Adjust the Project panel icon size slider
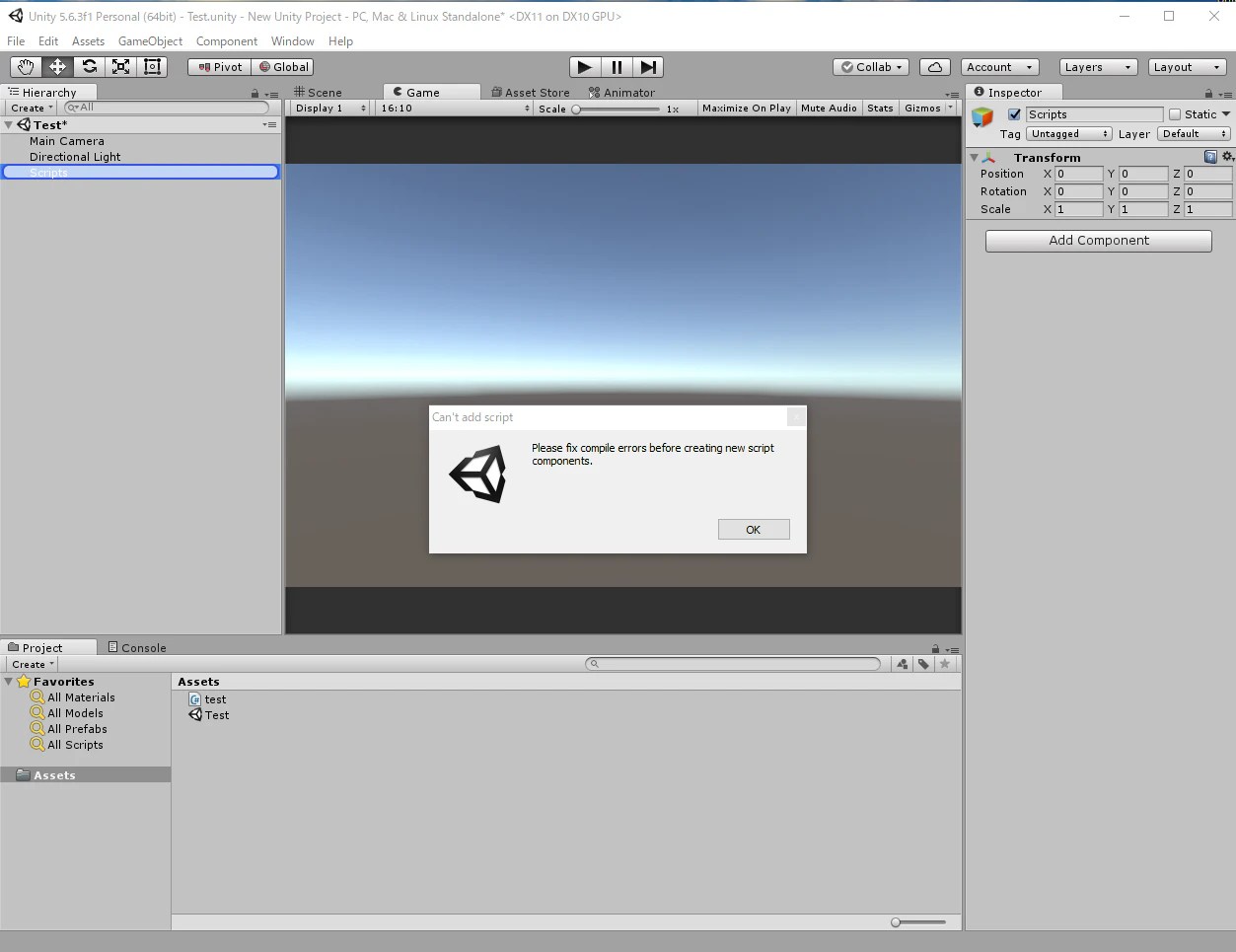Image resolution: width=1236 pixels, height=952 pixels. 918,922
